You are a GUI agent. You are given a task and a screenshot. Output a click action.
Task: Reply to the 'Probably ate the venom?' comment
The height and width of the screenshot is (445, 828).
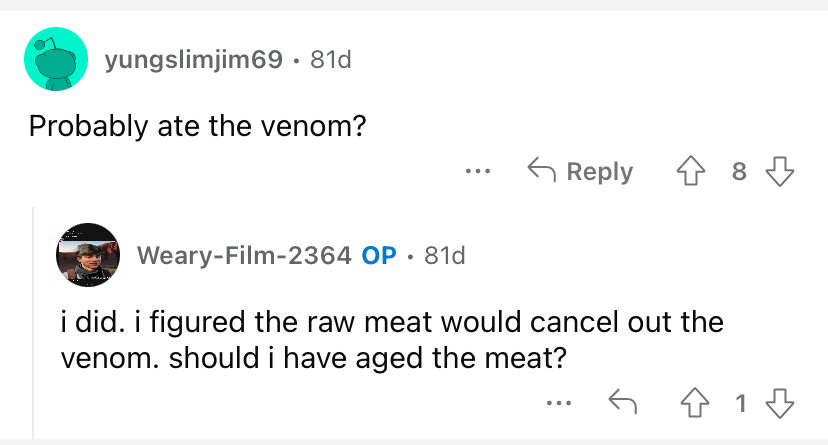point(580,171)
